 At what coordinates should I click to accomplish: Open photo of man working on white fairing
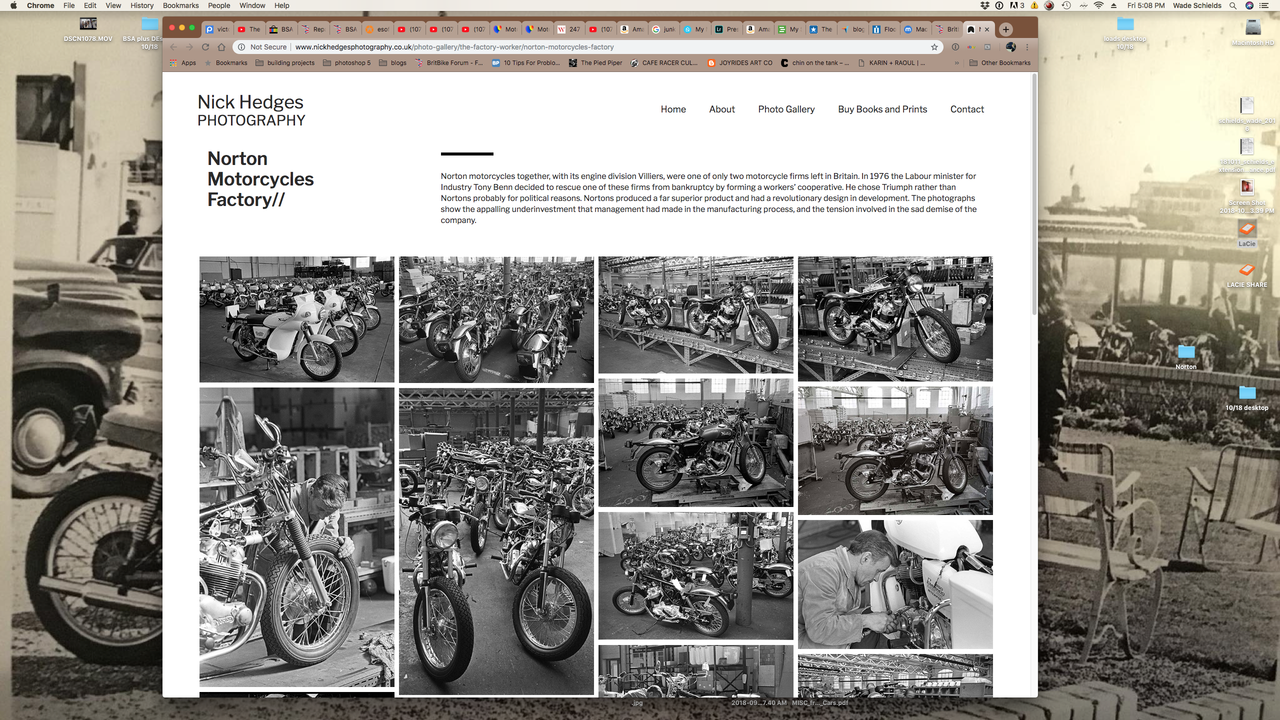[895, 585]
